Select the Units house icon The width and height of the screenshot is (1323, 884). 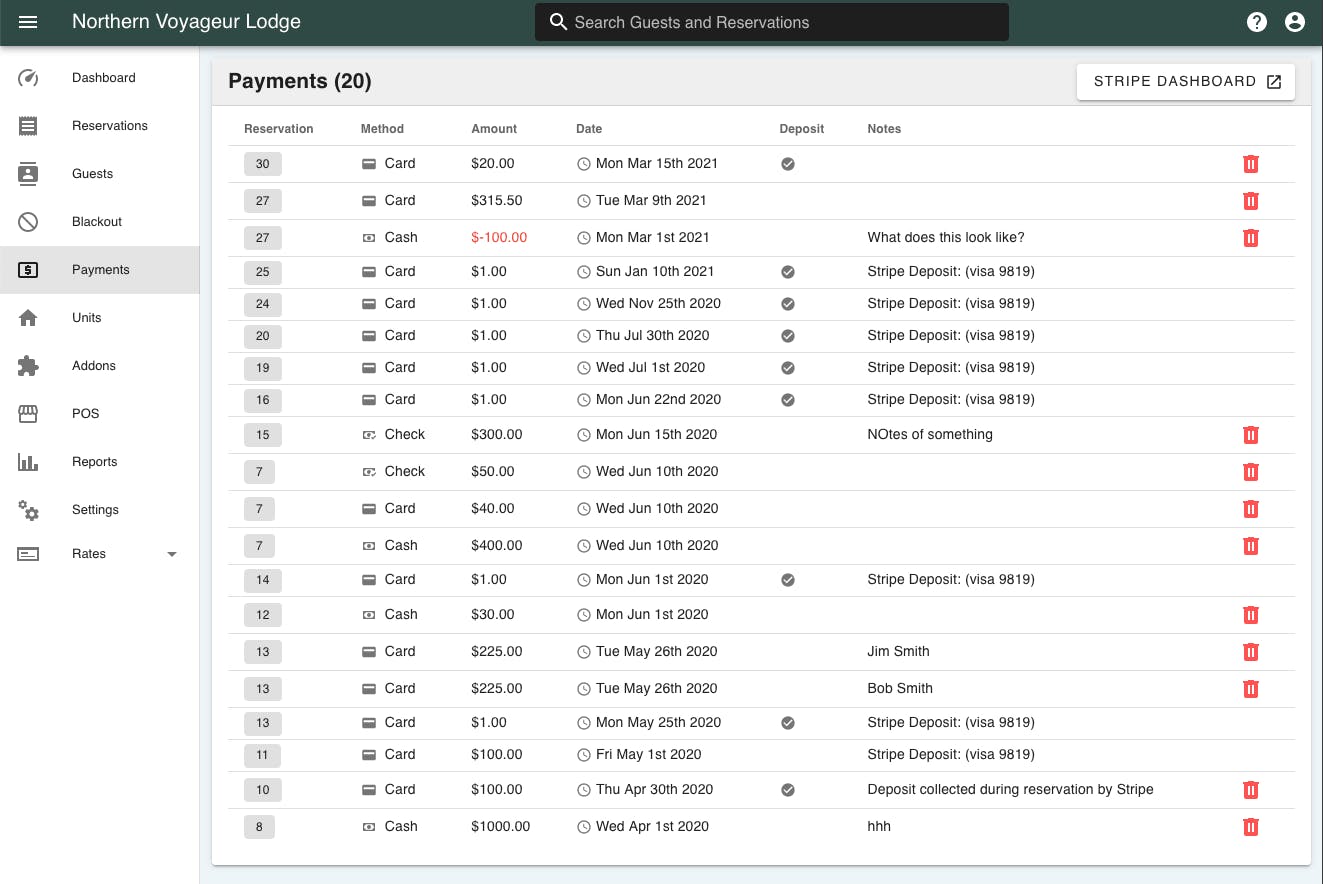pos(28,317)
